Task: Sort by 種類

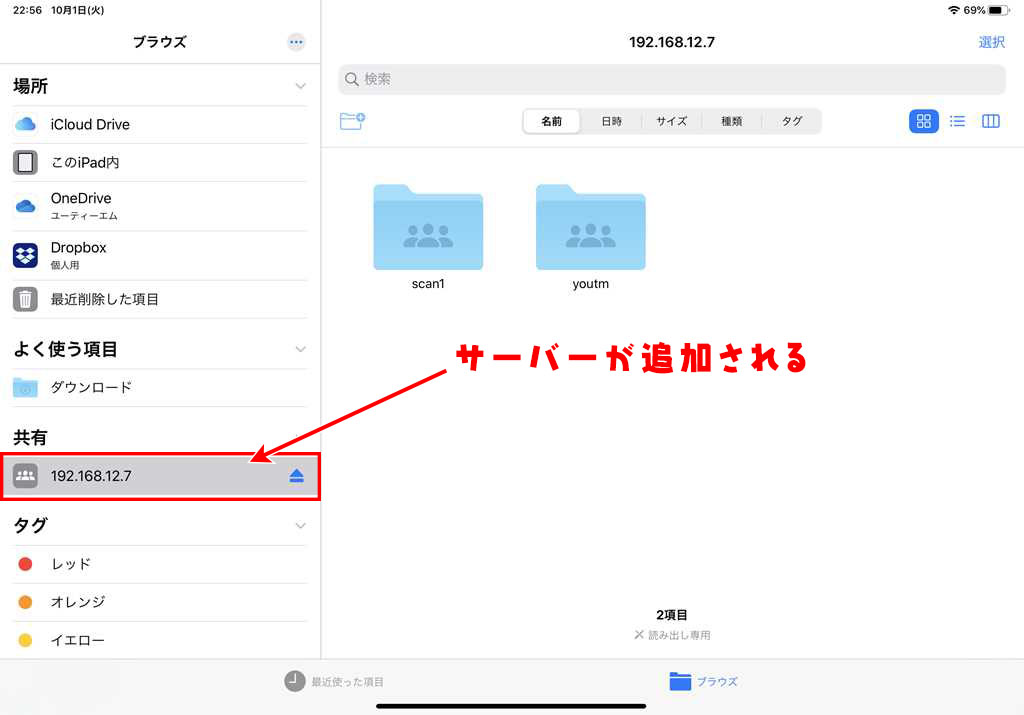Action: point(731,121)
